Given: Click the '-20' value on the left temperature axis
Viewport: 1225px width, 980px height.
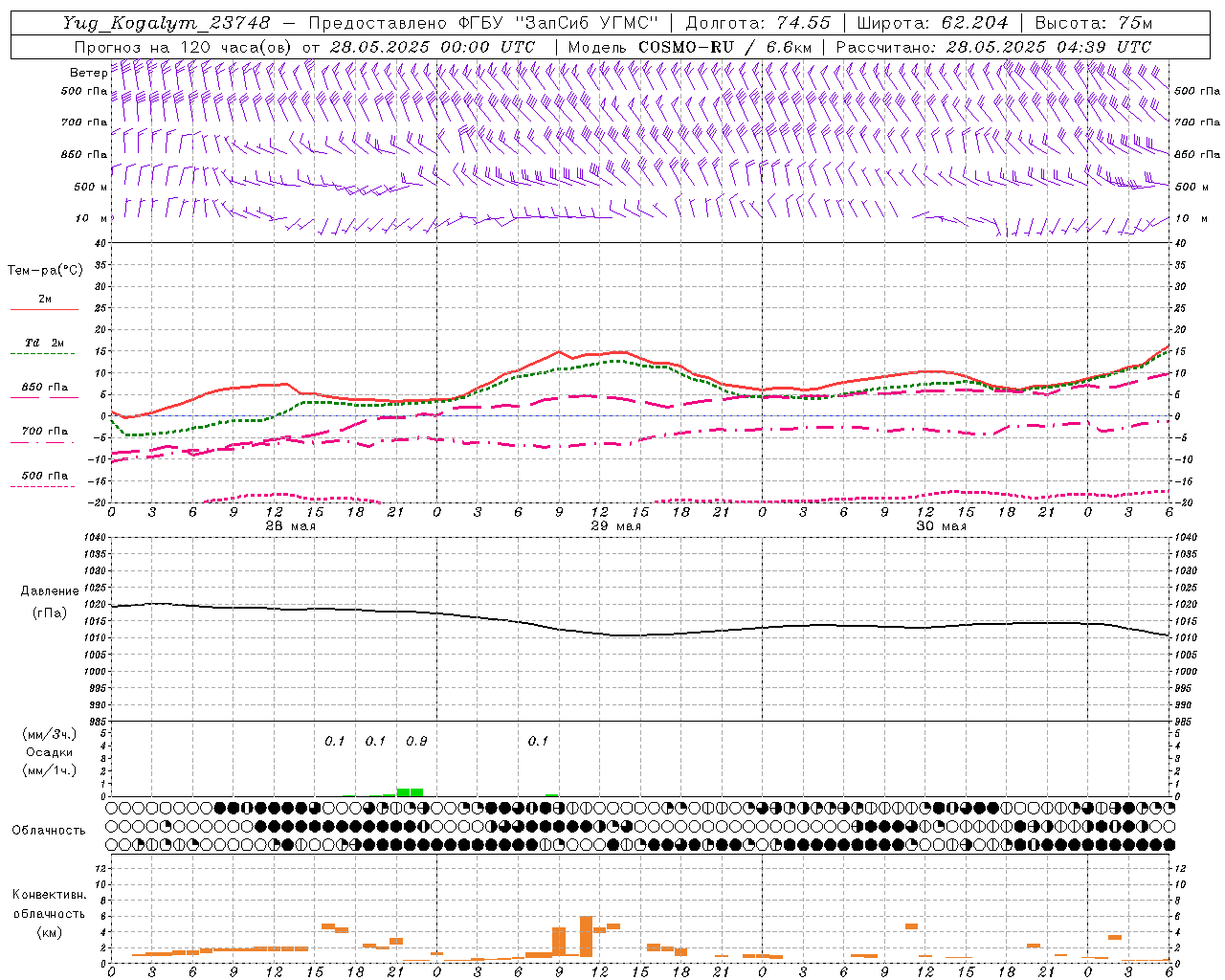Looking at the screenshot, I should tap(97, 502).
